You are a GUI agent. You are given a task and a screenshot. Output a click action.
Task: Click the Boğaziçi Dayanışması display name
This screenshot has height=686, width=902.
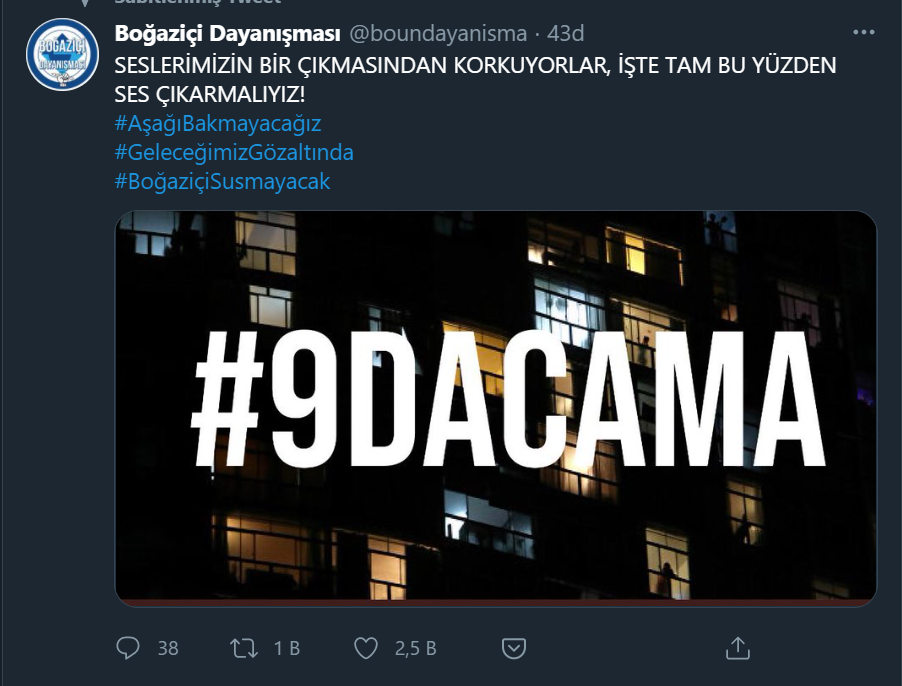(x=227, y=33)
